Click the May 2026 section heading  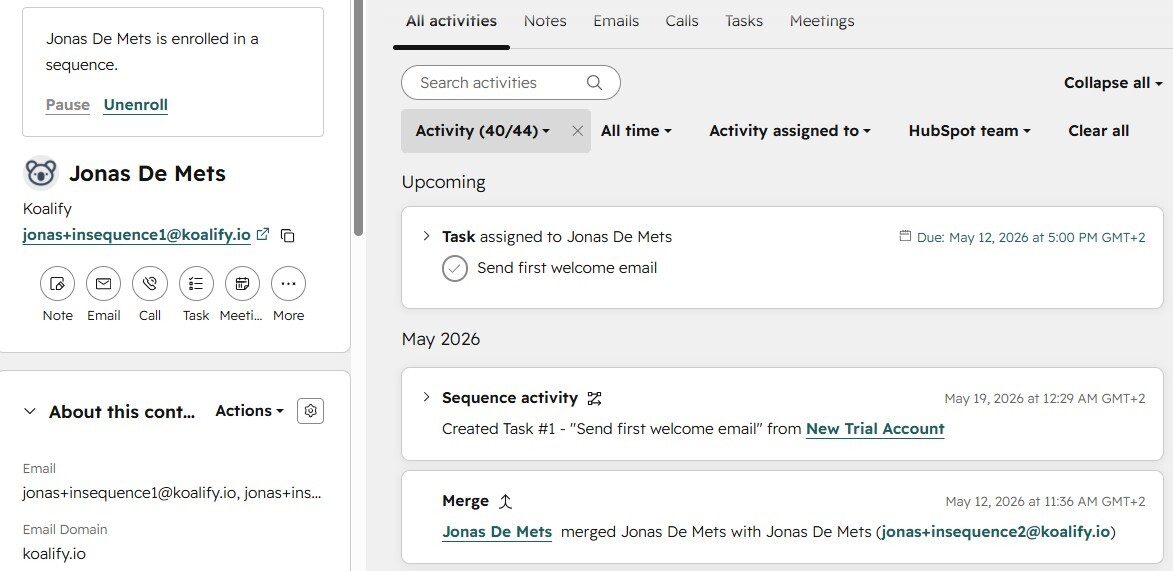point(441,340)
